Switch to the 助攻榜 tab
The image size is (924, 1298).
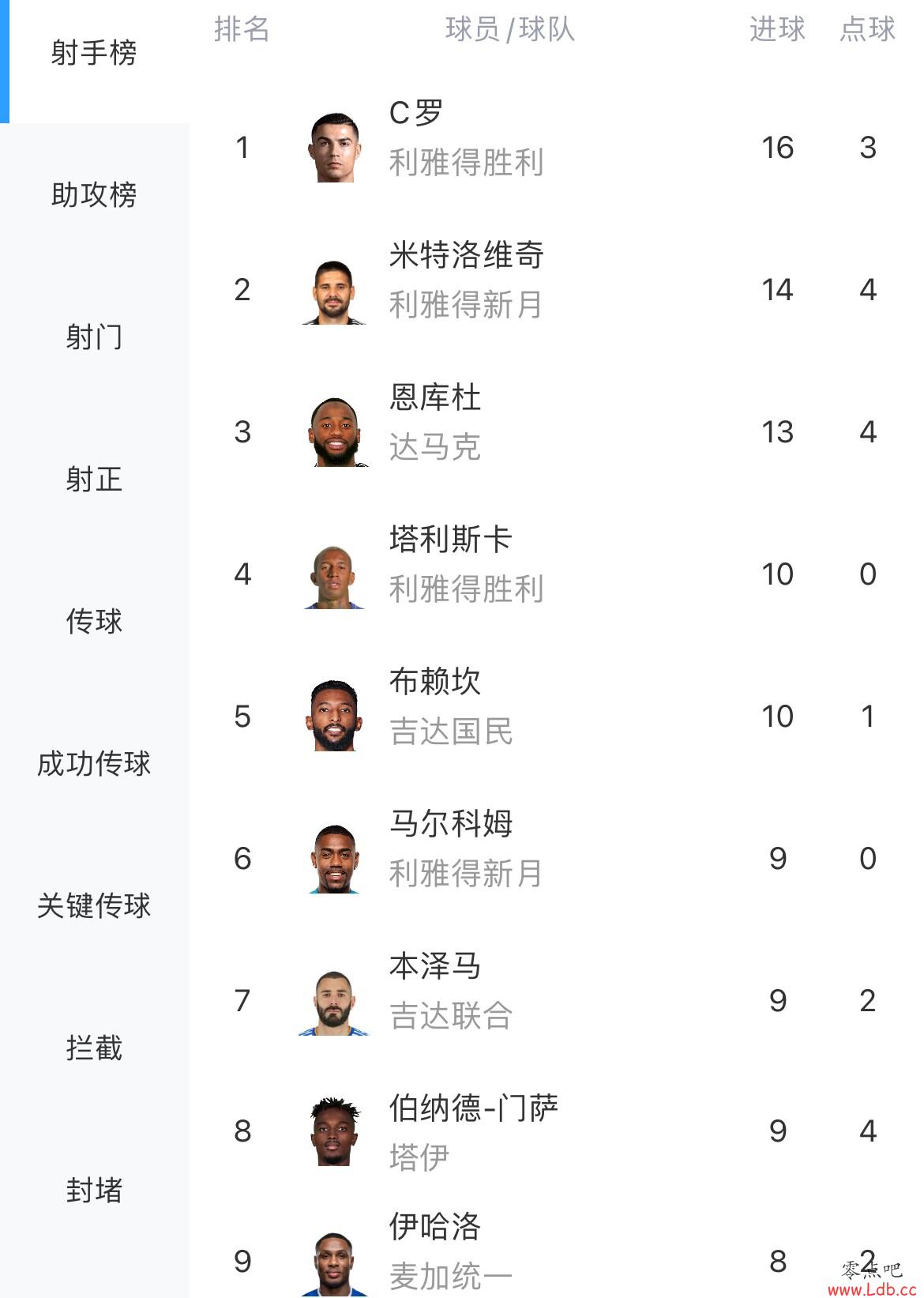[x=94, y=194]
